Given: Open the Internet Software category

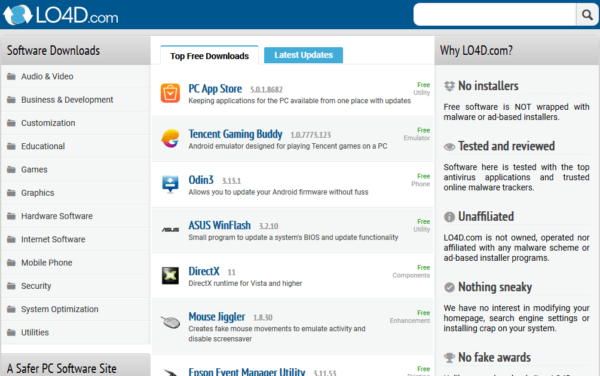Looking at the screenshot, I should click(53, 239).
